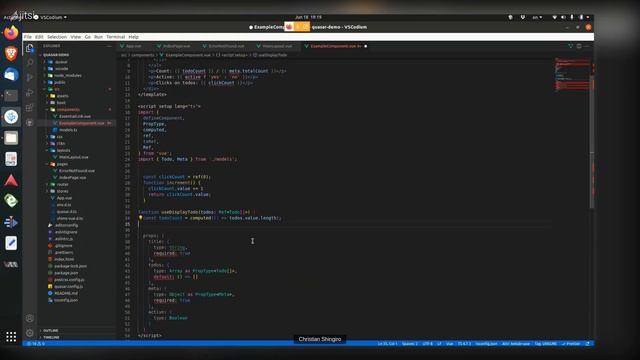Collapse the components folder

68,109
